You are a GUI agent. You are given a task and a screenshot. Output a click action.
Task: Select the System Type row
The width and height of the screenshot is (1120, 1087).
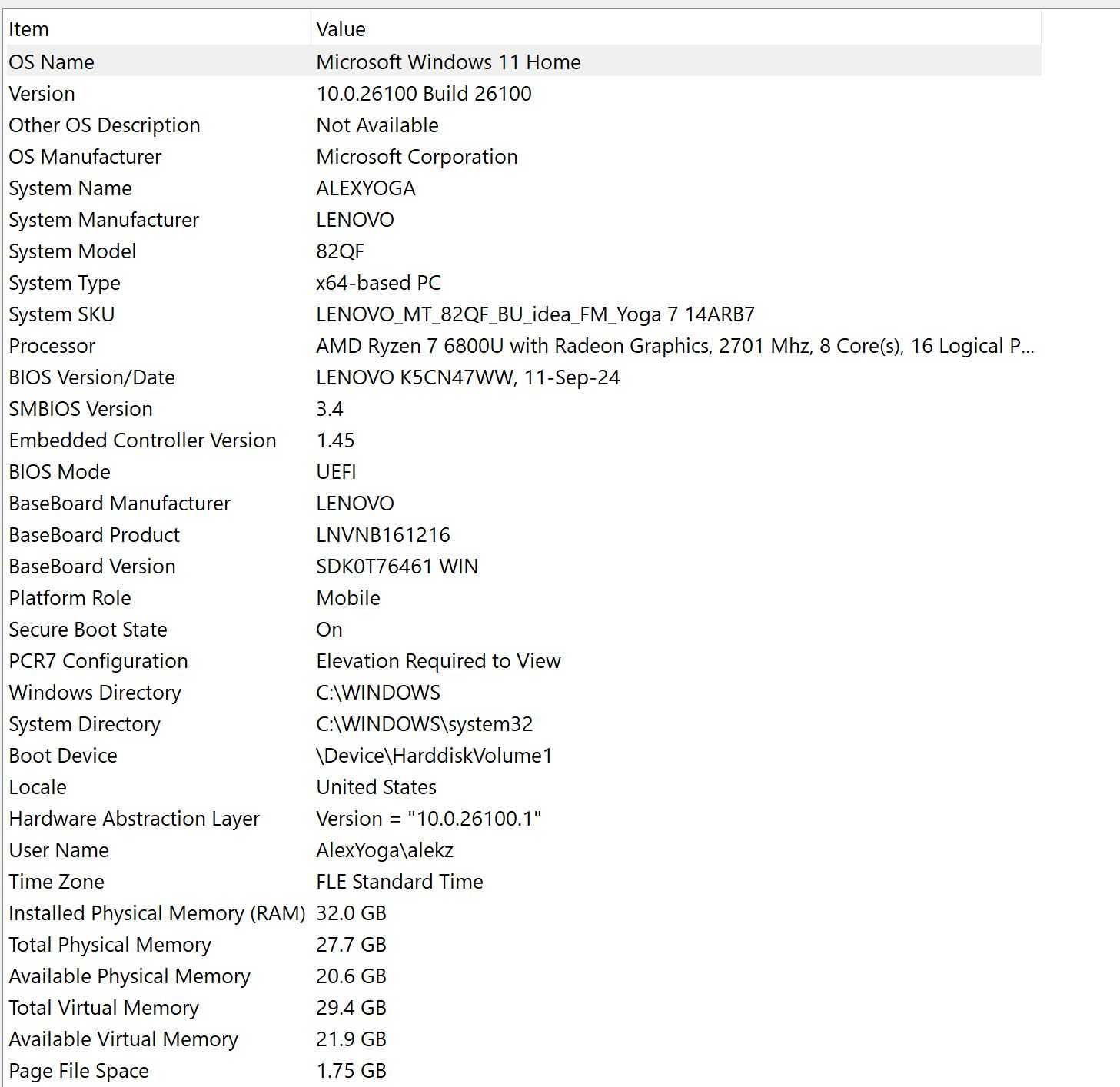click(x=65, y=282)
